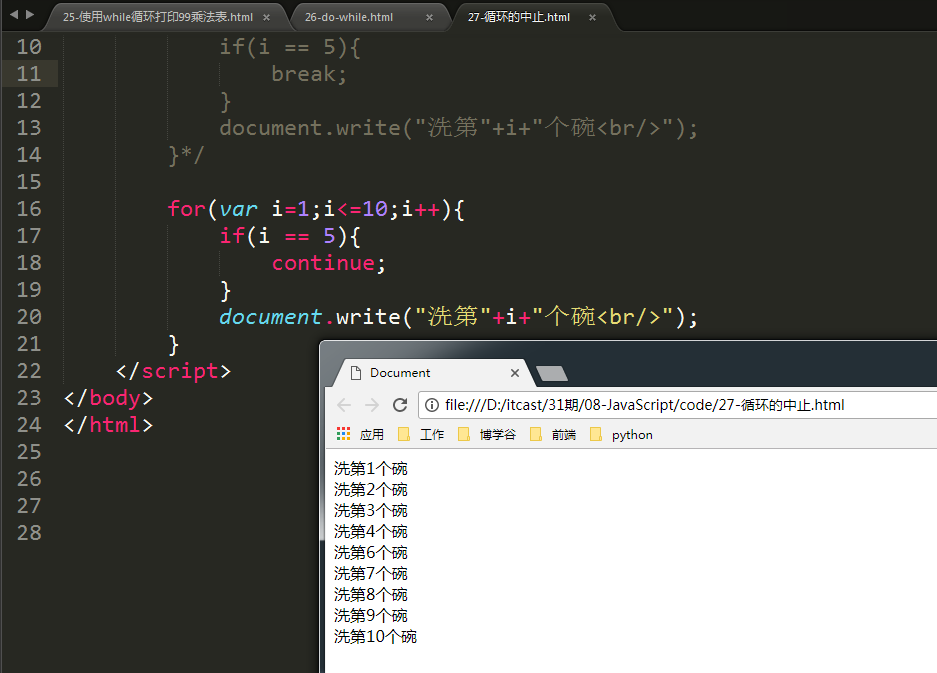This screenshot has width=937, height=673.
Task: Open a new browser tab
Action: coord(552,374)
